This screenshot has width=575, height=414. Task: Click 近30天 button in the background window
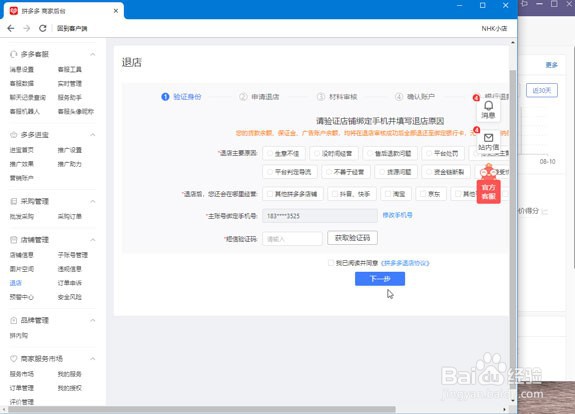pos(542,90)
